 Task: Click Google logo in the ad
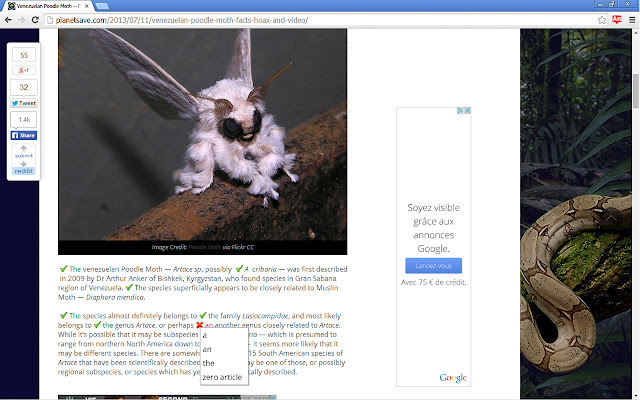[x=453, y=378]
